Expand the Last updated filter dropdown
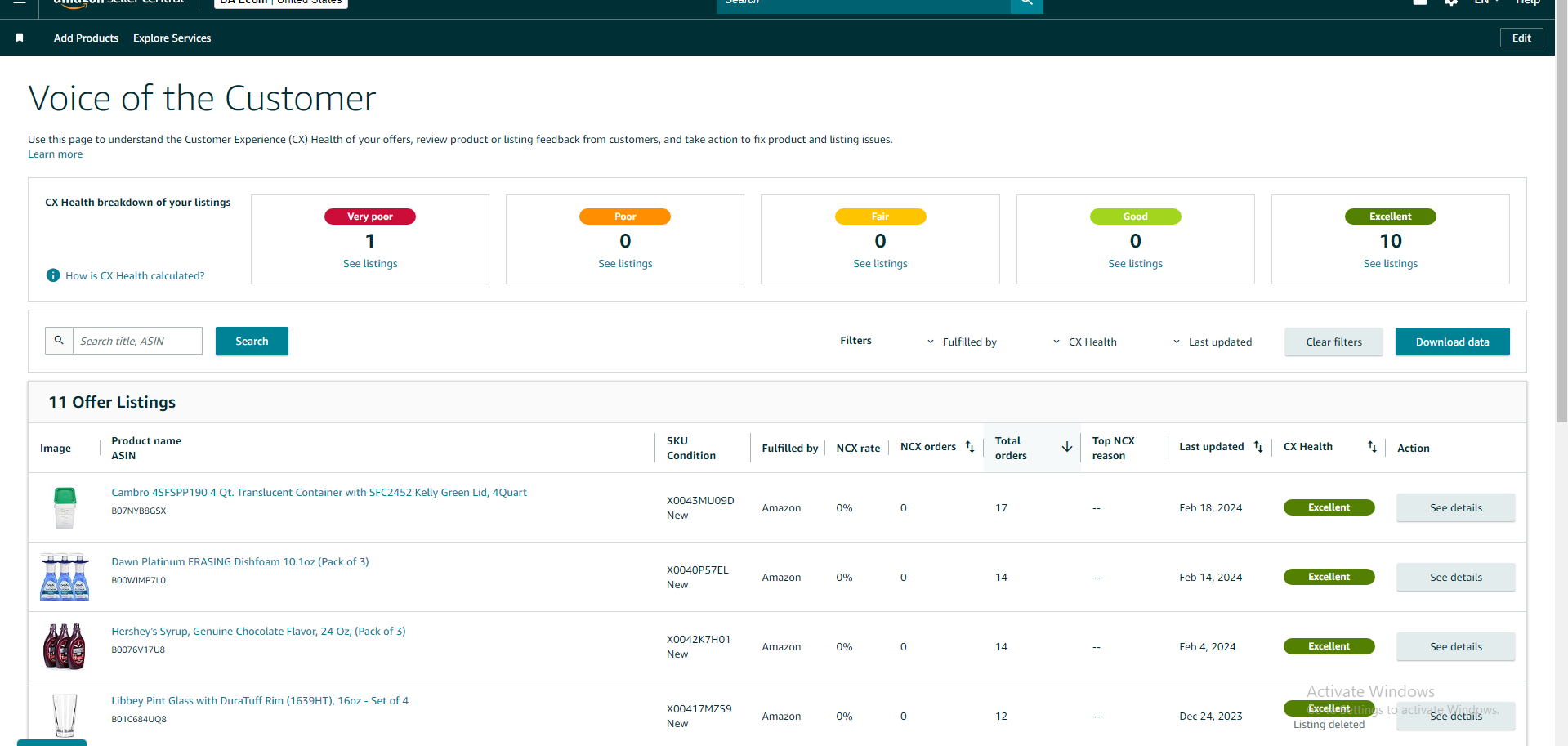 pos(1213,342)
